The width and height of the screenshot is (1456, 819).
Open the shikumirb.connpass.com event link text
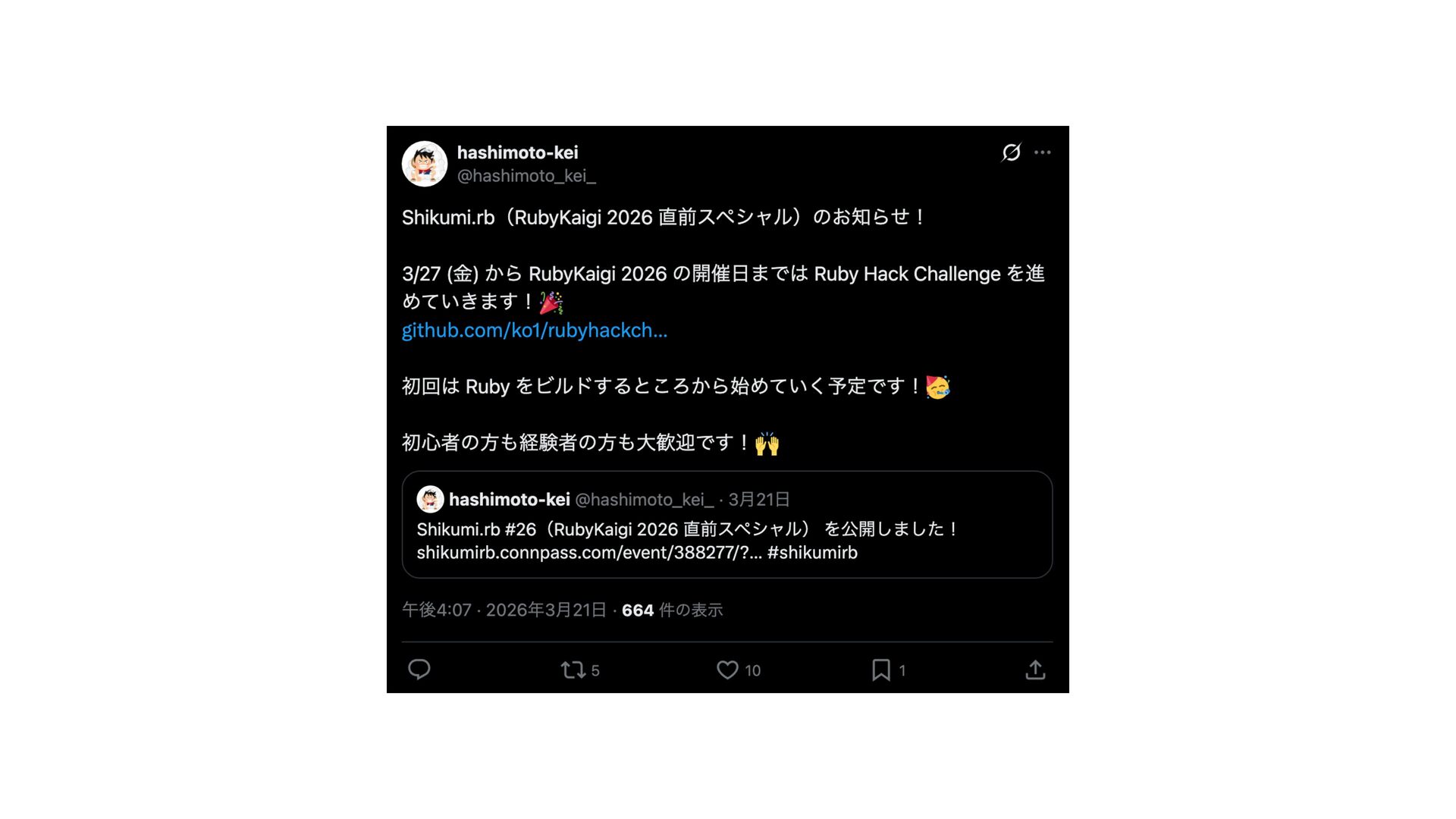[x=589, y=553]
